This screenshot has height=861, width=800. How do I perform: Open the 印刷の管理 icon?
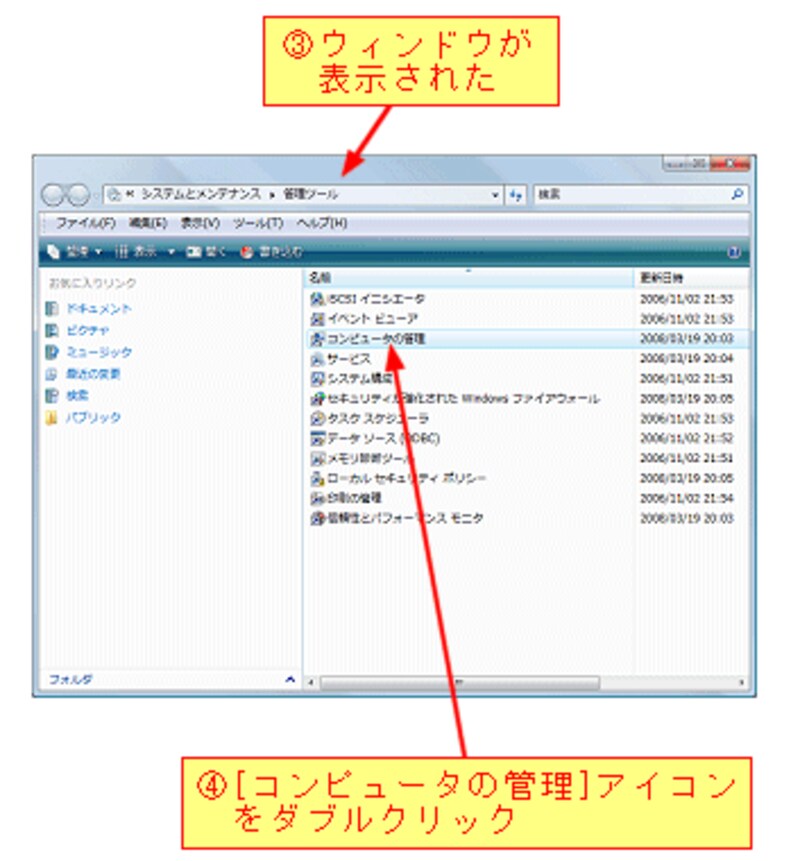click(x=317, y=499)
